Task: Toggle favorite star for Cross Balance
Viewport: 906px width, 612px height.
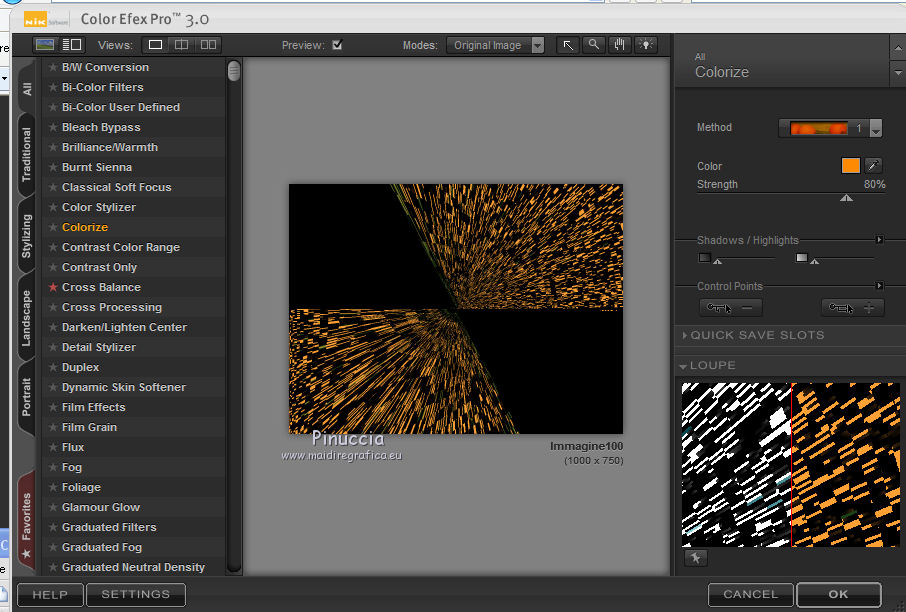Action: (x=53, y=287)
